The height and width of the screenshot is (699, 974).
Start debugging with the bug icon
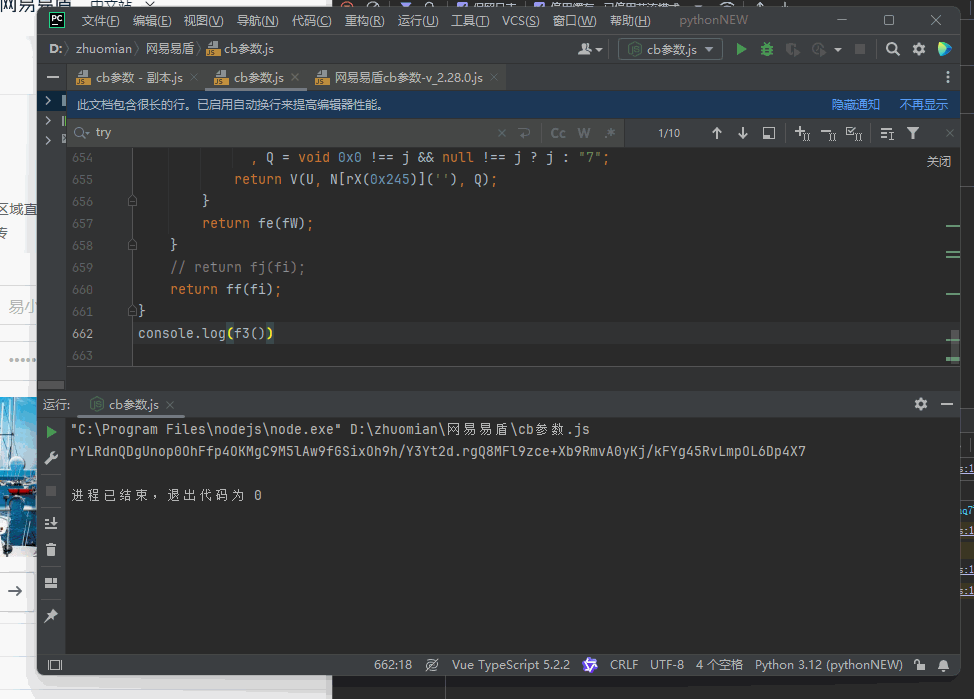click(x=767, y=49)
